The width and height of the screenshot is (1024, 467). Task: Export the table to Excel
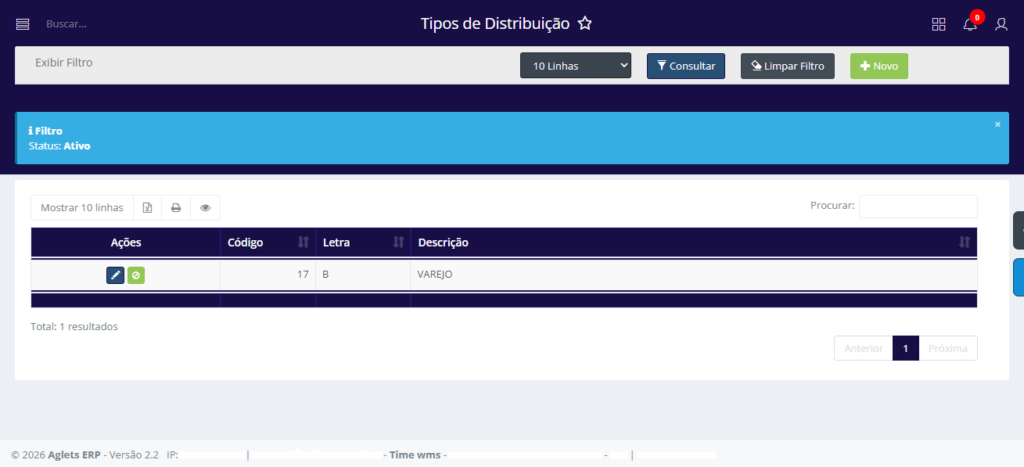coord(147,208)
